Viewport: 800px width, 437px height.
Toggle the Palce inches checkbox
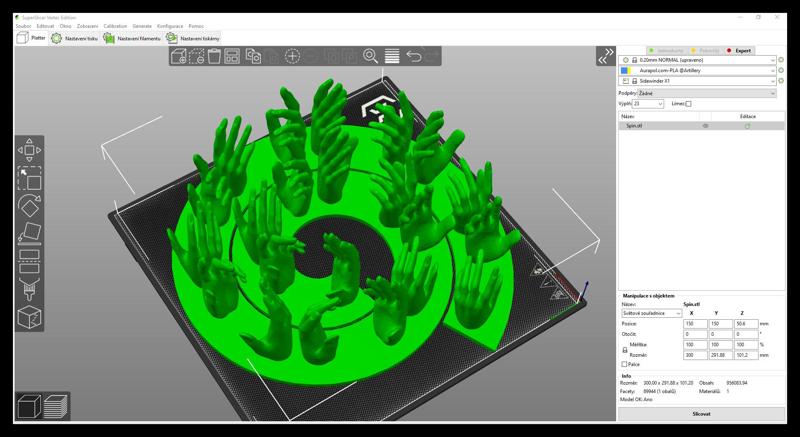[x=624, y=364]
